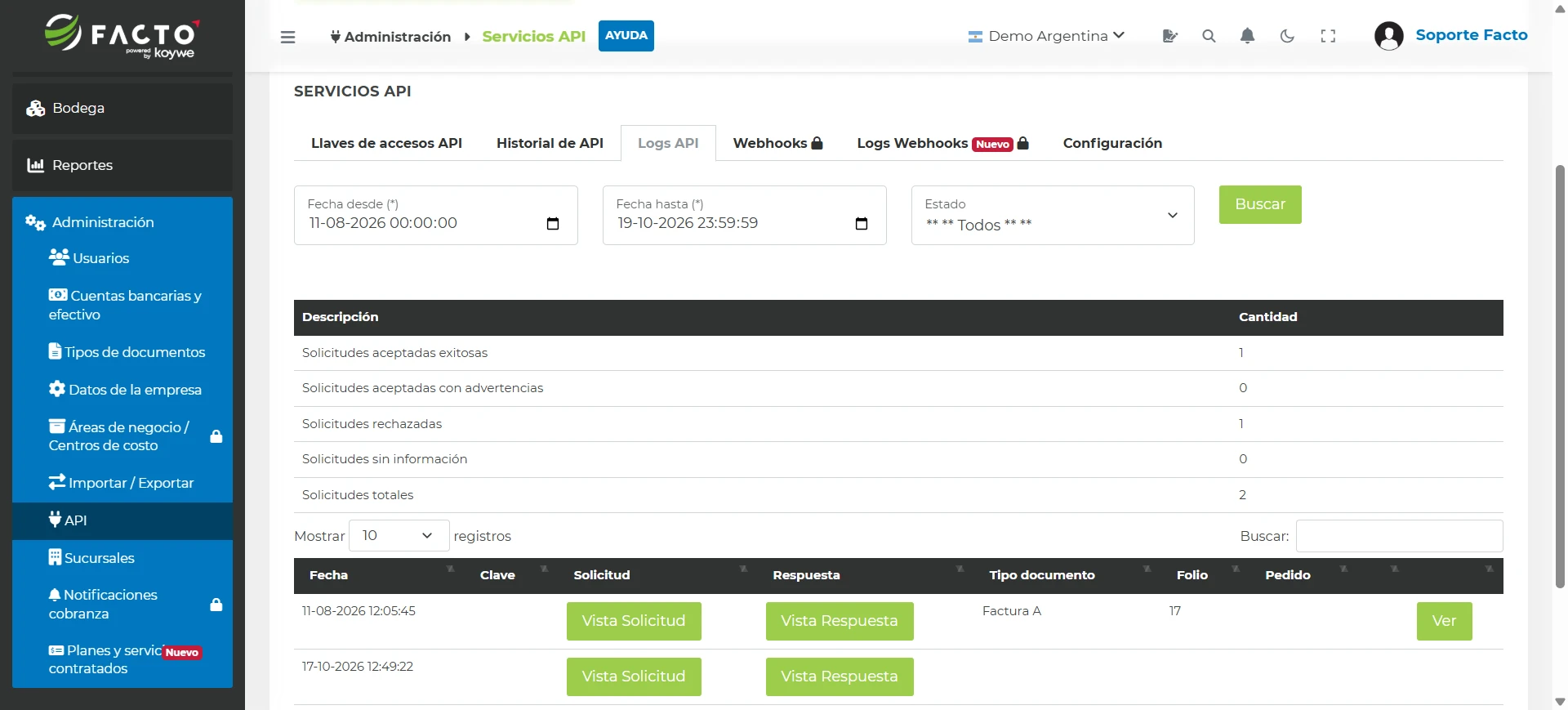Screen dimensions: 1568x710
Task: Open Bodega in the sidebar
Action: pyautogui.click(x=122, y=109)
